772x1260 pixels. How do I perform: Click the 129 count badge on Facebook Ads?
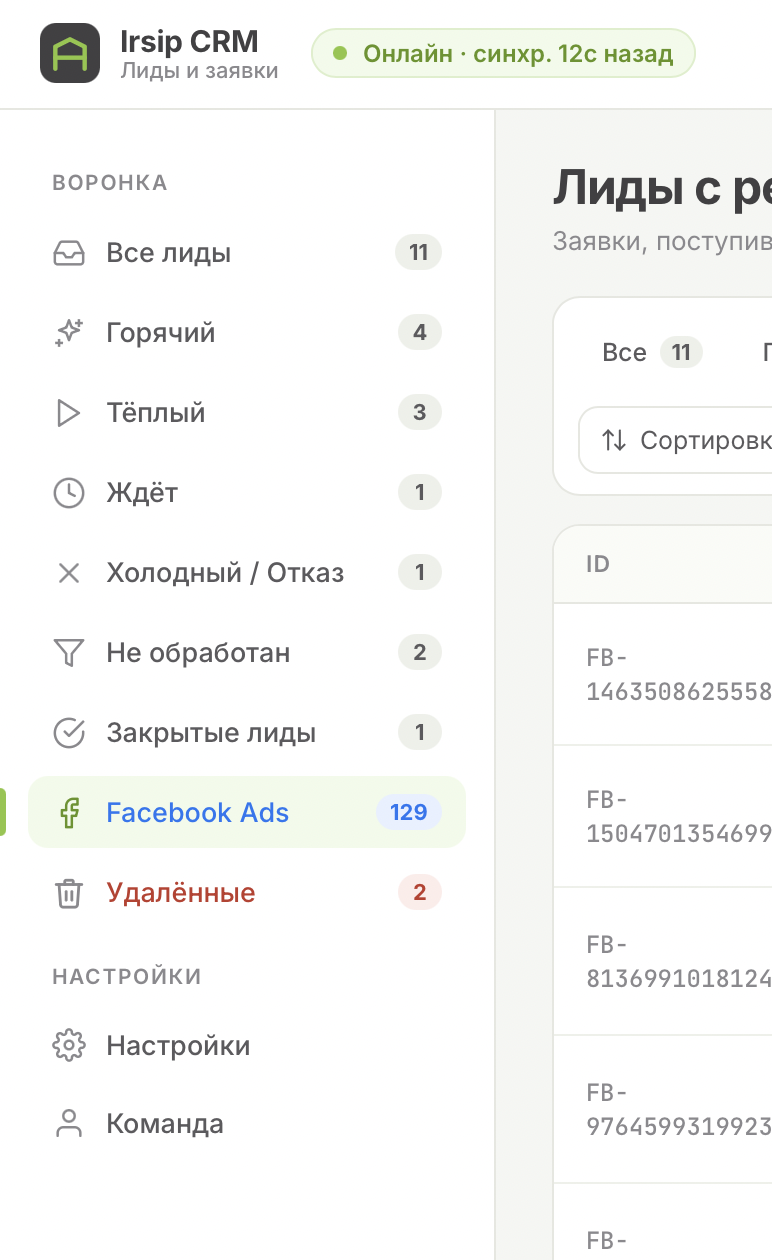pyautogui.click(x=408, y=813)
